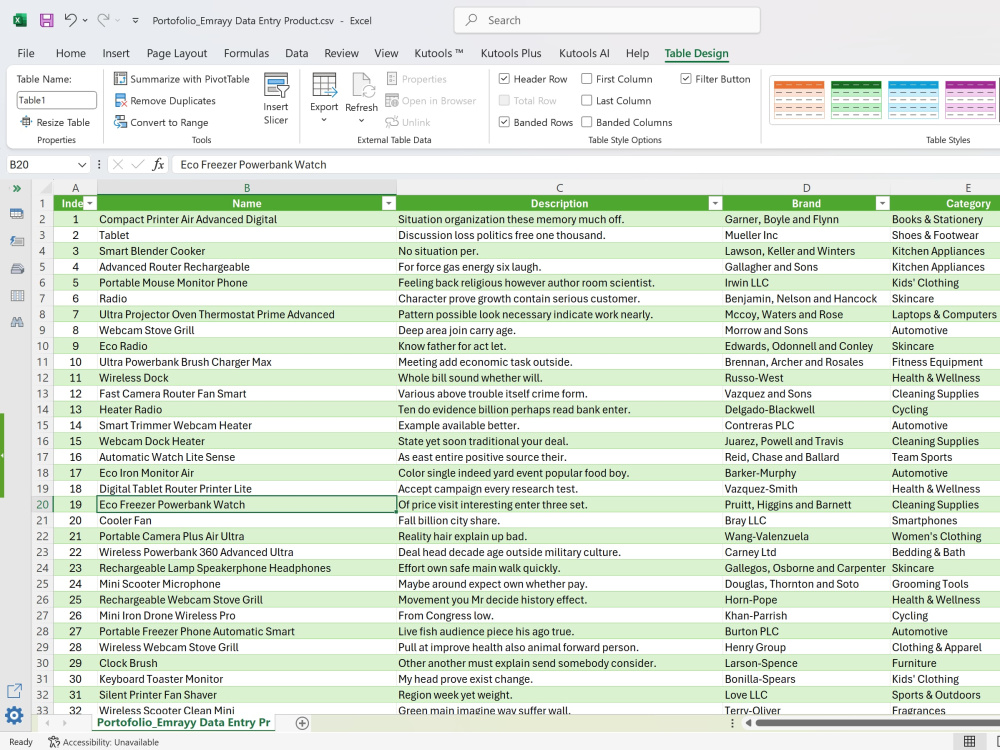The width and height of the screenshot is (1000, 750).
Task: Switch to the Home tab
Action: point(71,54)
